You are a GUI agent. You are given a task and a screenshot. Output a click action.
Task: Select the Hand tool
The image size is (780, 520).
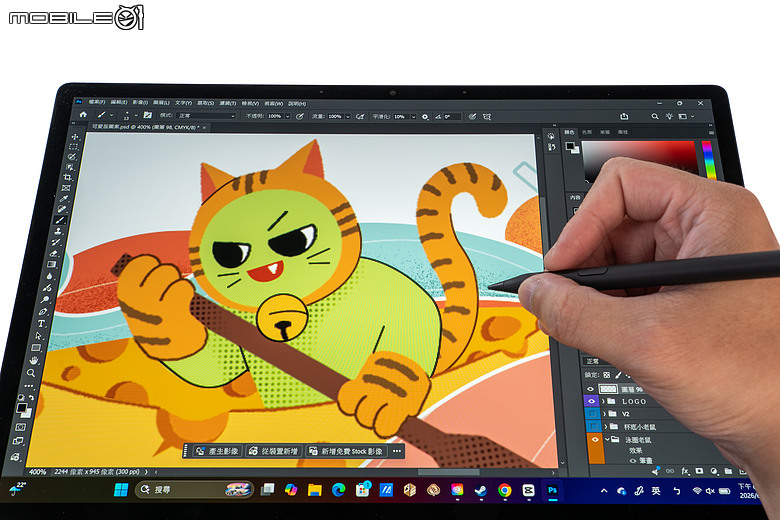pos(34,360)
